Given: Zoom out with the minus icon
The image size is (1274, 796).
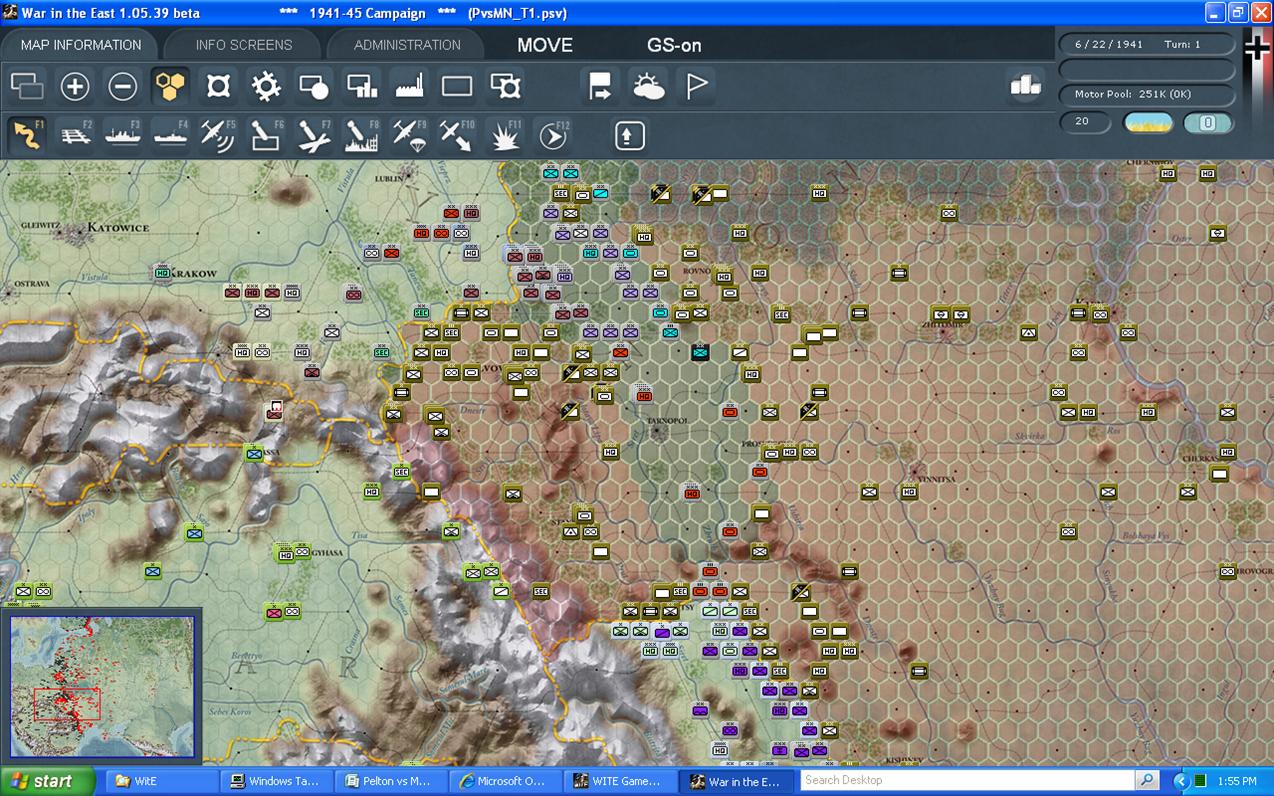Looking at the screenshot, I should (123, 87).
